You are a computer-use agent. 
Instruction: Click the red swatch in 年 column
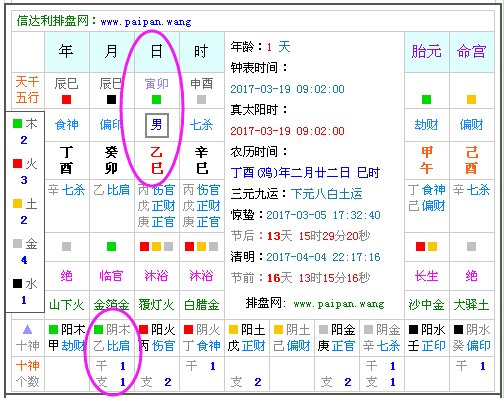(66, 99)
